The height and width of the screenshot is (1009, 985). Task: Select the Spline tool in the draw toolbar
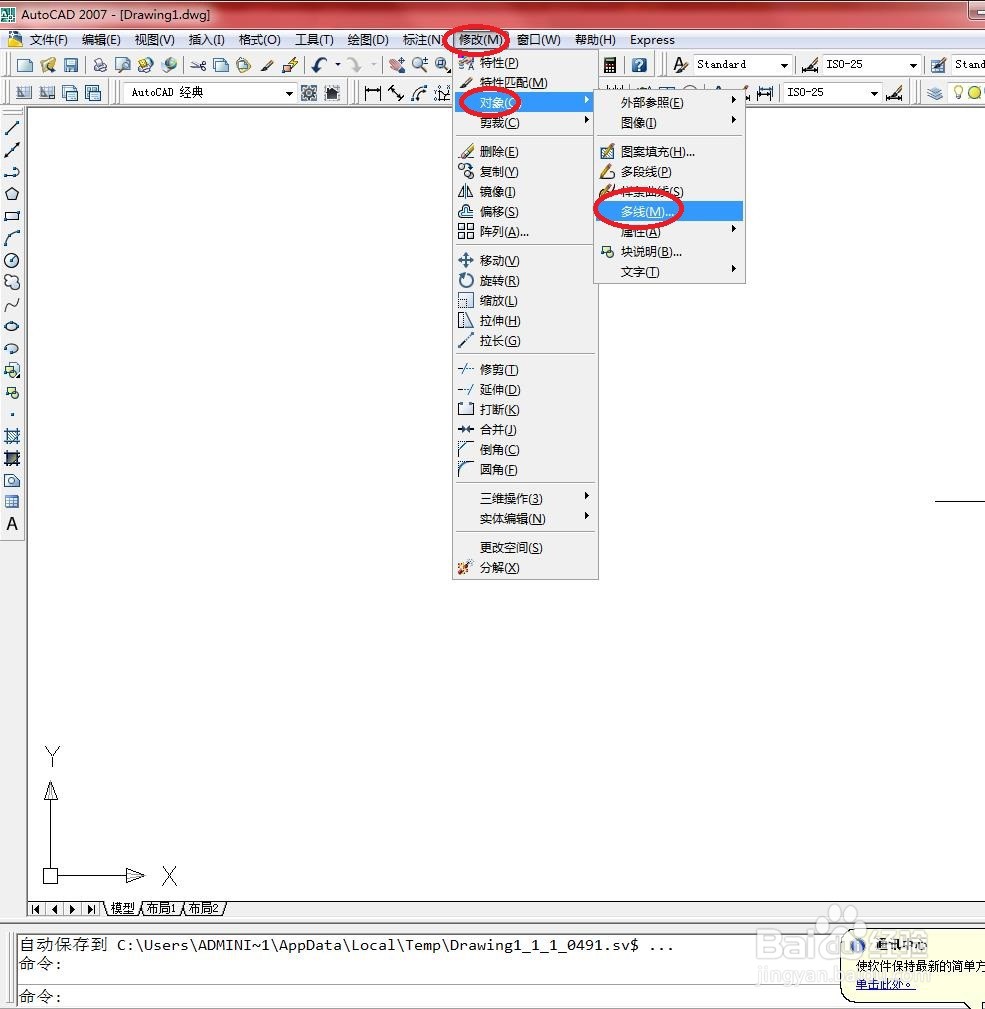tap(12, 304)
